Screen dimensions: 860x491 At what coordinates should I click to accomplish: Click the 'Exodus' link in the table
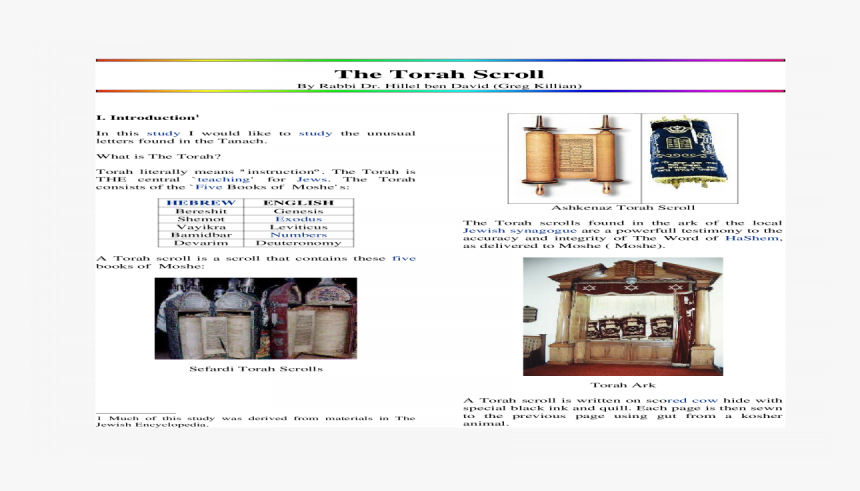pyautogui.click(x=298, y=219)
